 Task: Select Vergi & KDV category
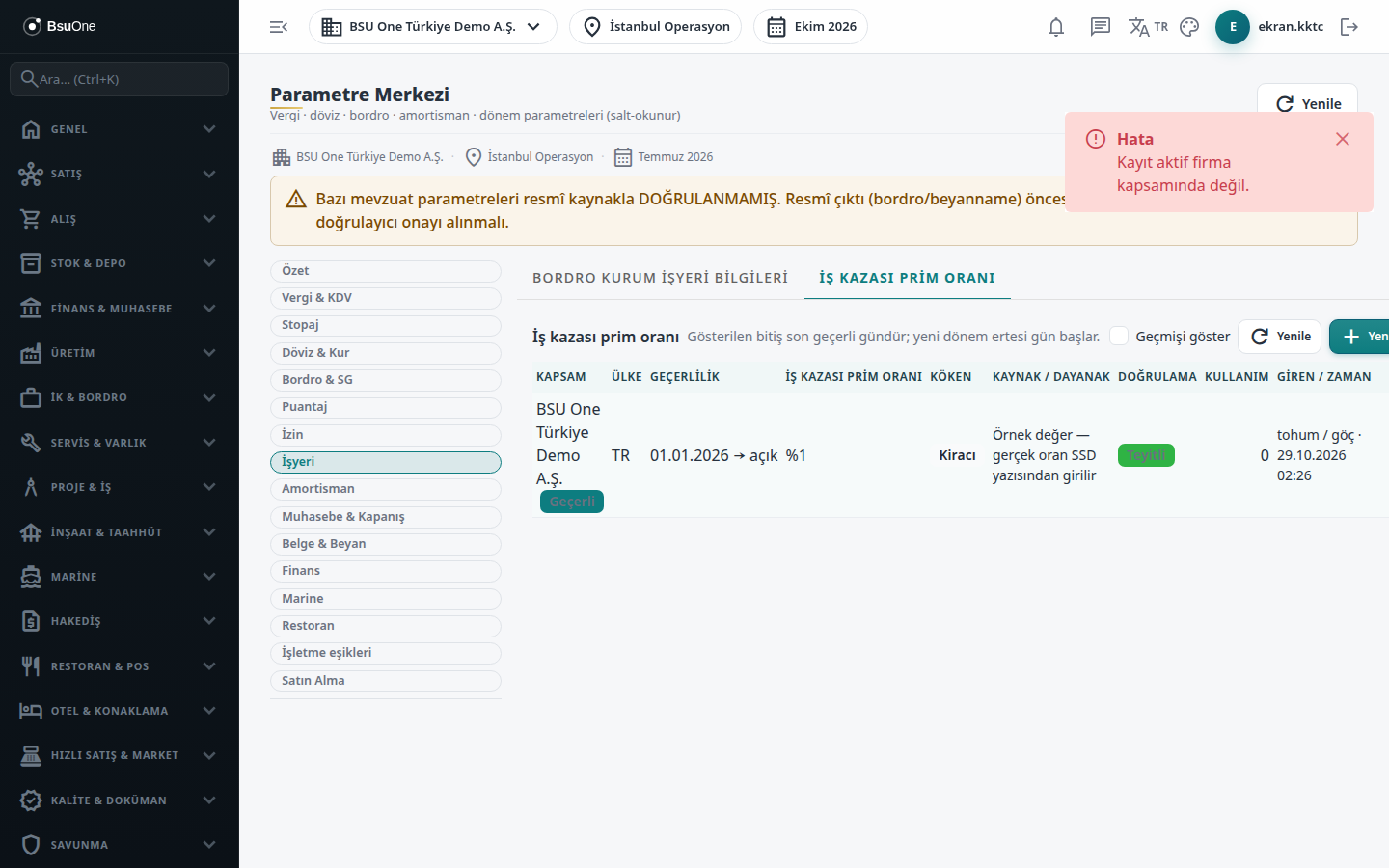click(x=386, y=298)
